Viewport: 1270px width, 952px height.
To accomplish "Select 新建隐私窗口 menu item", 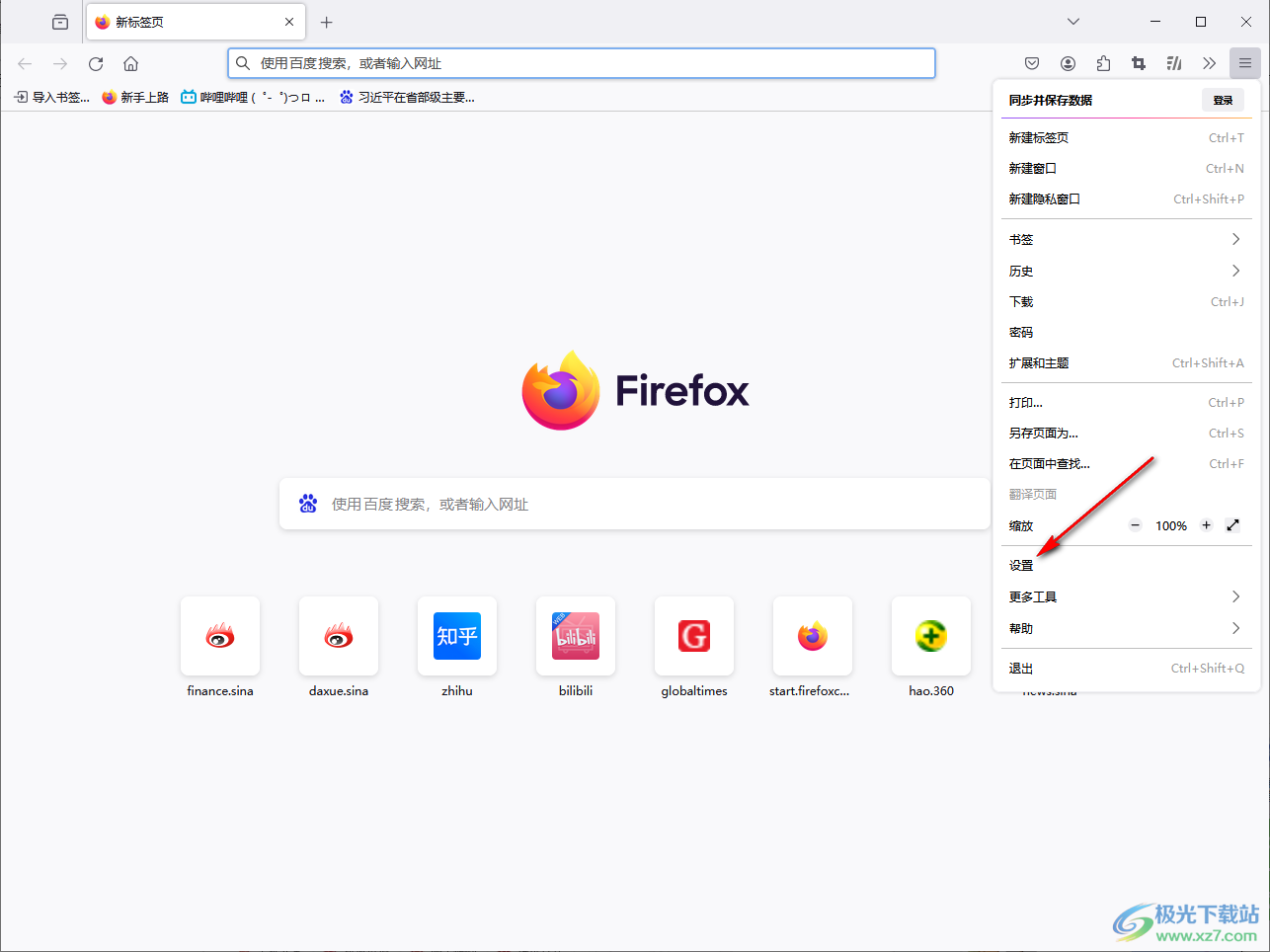I will (x=1126, y=198).
